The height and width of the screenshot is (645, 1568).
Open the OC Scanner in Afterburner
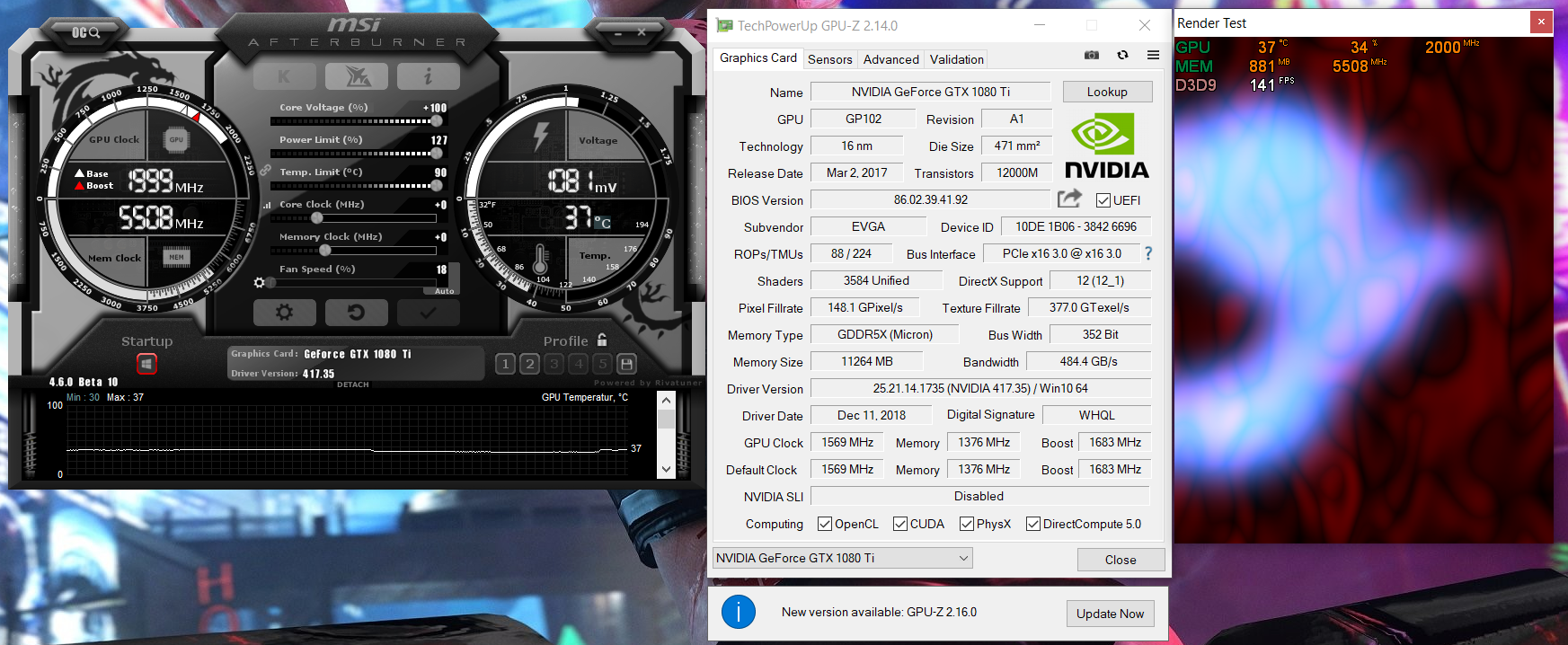coord(85,32)
